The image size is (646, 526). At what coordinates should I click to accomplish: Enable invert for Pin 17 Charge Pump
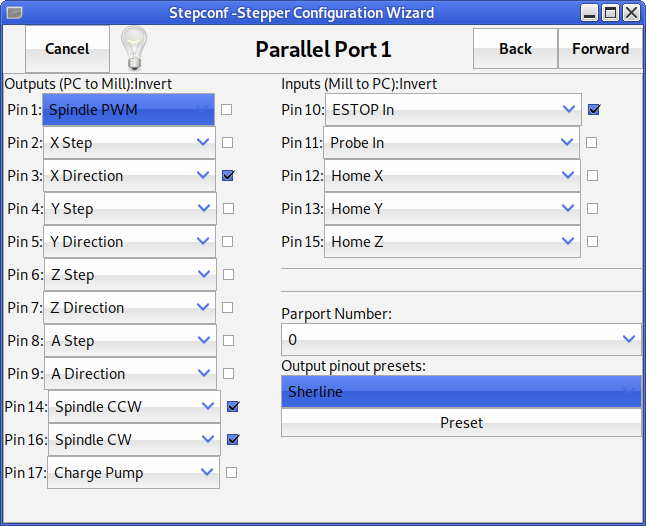[x=232, y=472]
